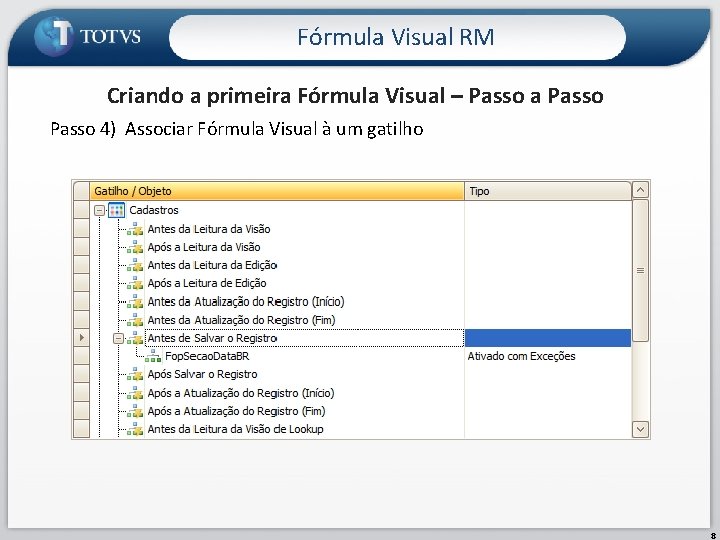Click the trigger icon beside Antes da Leitura da Edição
This screenshot has width=720, height=540.
[135, 265]
